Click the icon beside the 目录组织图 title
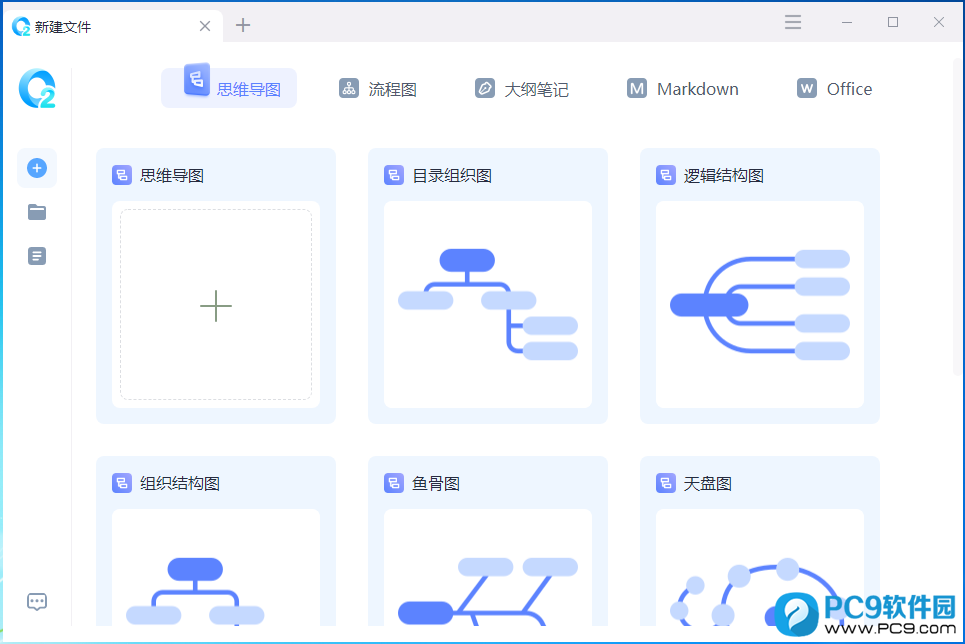Viewport: 965px width, 644px height. [394, 175]
